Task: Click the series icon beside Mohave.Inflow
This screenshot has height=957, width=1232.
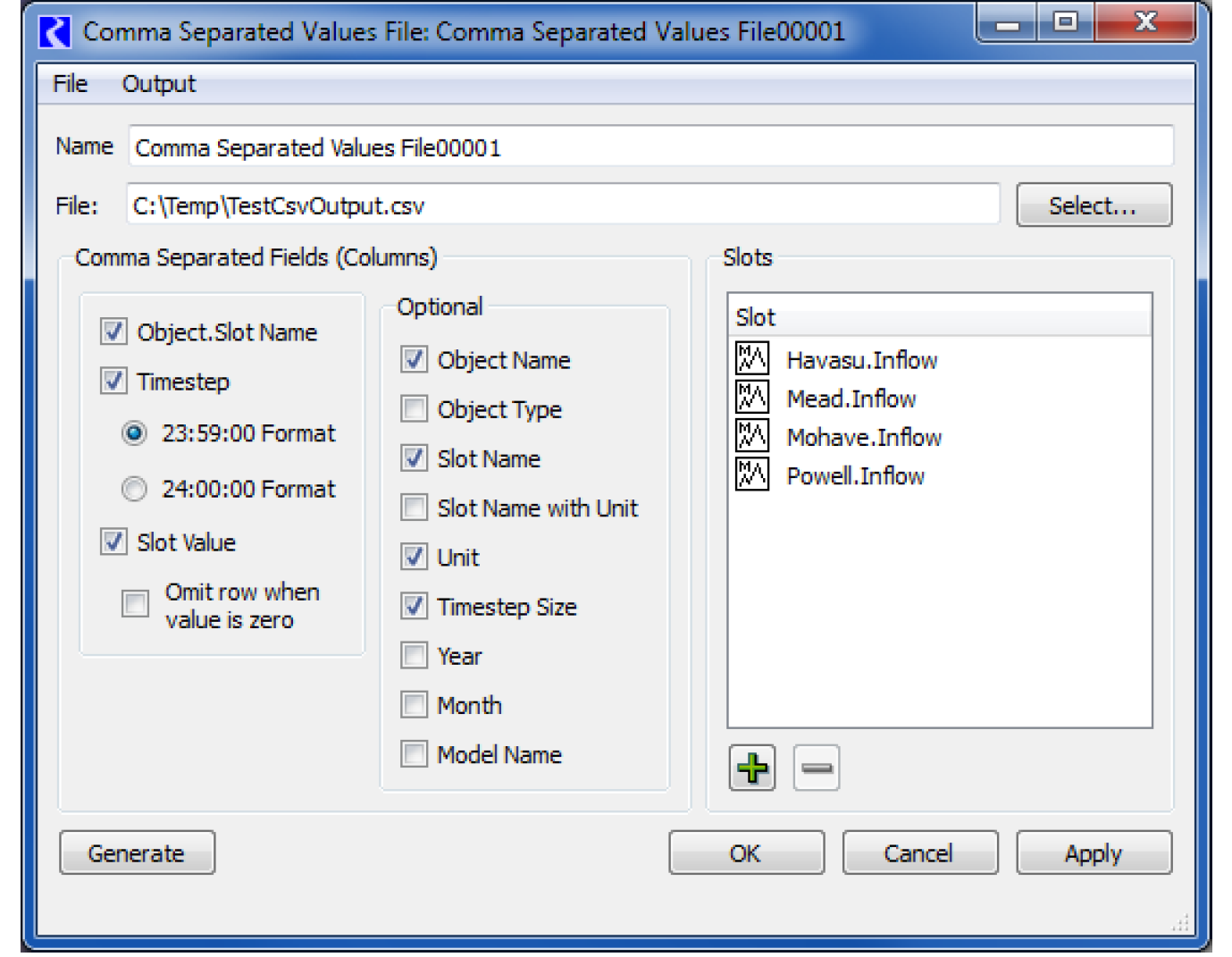Action: pos(751,436)
